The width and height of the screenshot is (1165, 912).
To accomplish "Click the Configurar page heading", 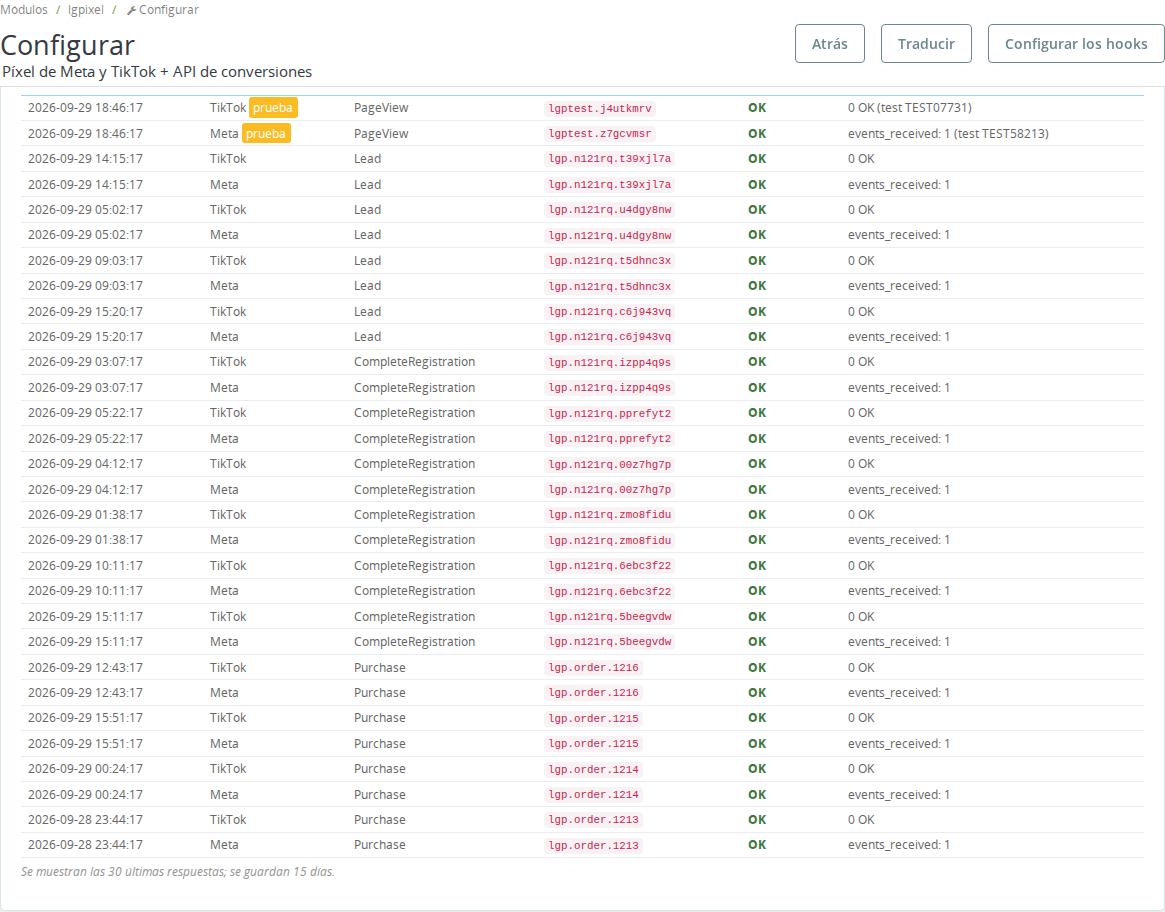I will coord(68,45).
